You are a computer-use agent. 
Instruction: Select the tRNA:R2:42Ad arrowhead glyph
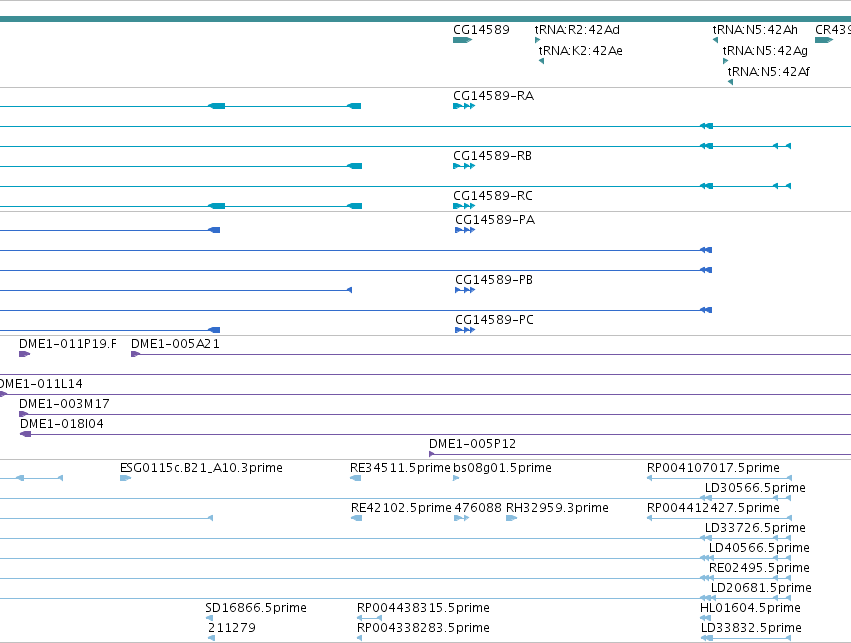click(537, 40)
